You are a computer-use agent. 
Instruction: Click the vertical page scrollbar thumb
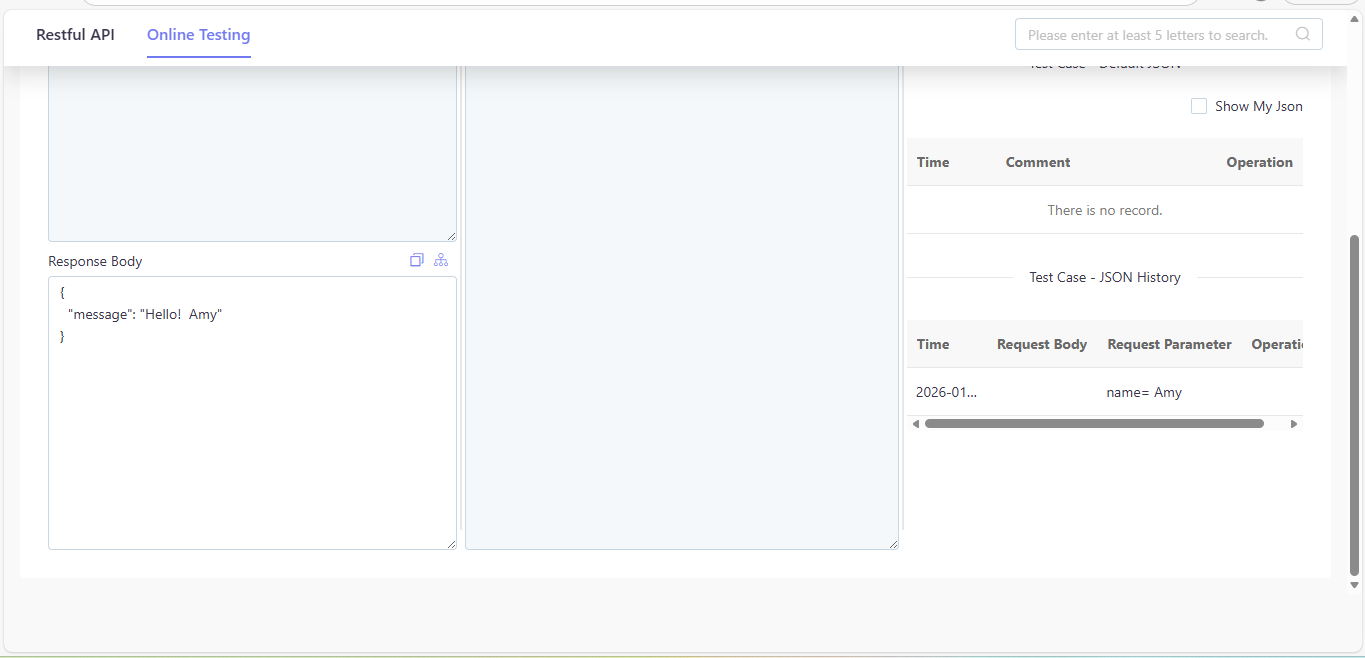click(x=1355, y=405)
